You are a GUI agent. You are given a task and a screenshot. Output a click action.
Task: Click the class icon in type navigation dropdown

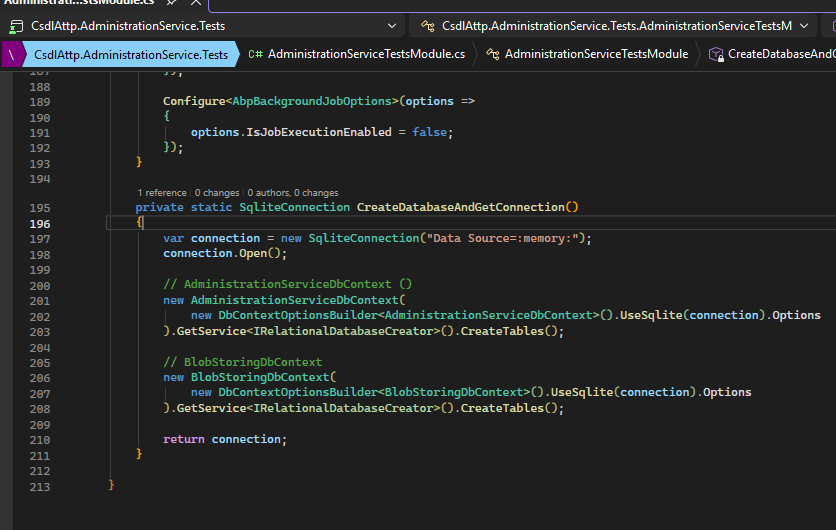[427, 25]
